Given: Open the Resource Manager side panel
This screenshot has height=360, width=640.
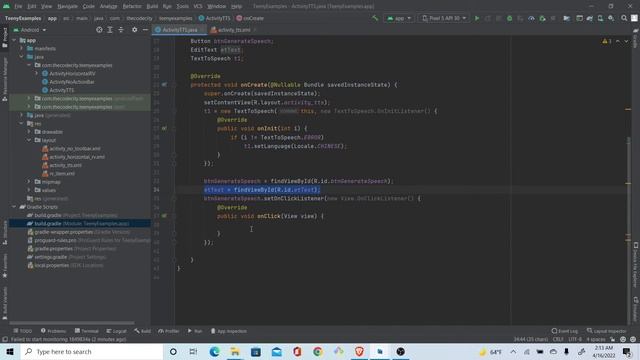Looking at the screenshot, I should pyautogui.click(x=5, y=80).
